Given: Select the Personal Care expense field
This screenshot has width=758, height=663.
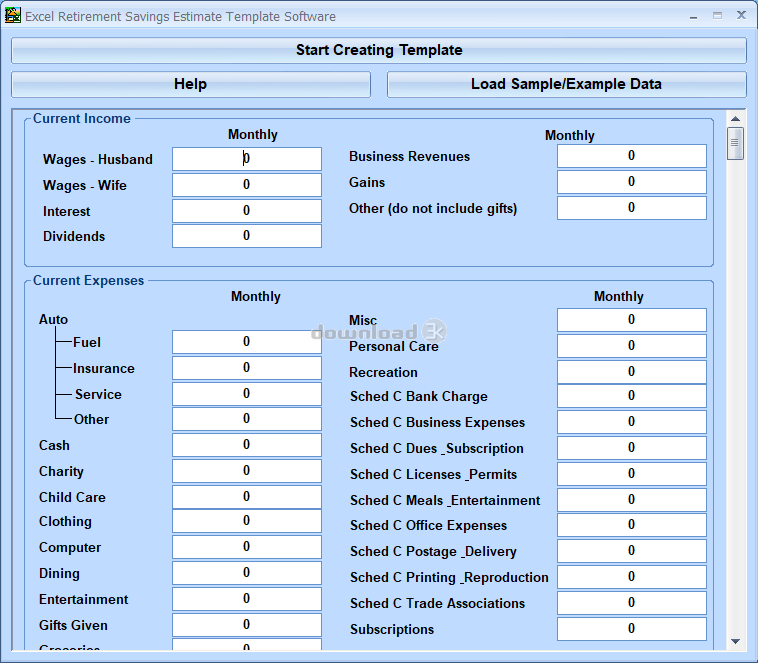Looking at the screenshot, I should 631,346.
